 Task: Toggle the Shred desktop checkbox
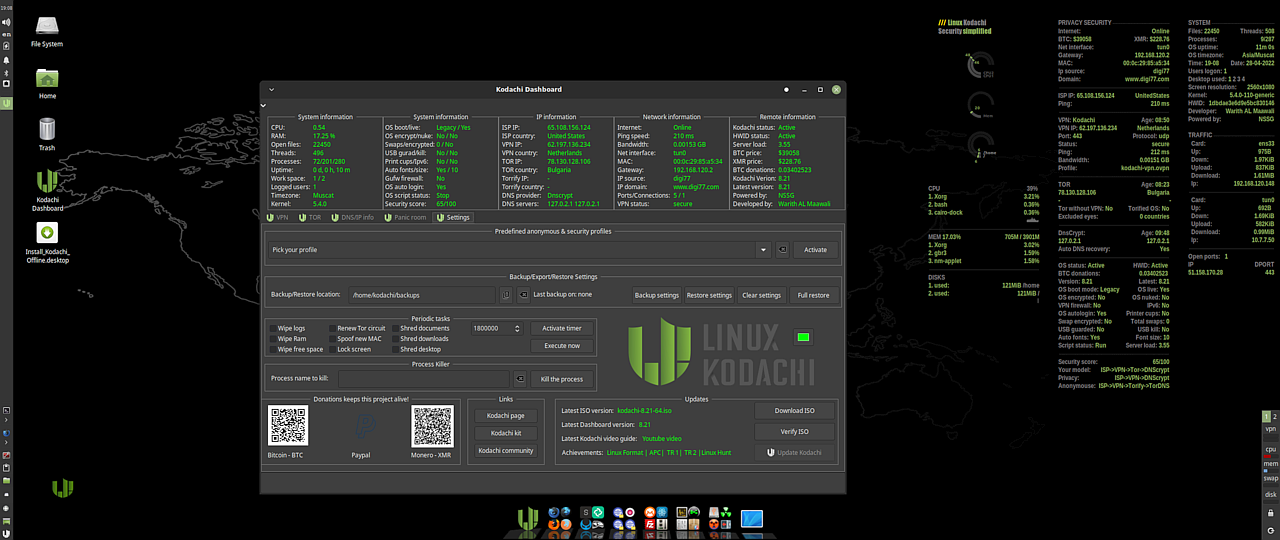[395, 350]
